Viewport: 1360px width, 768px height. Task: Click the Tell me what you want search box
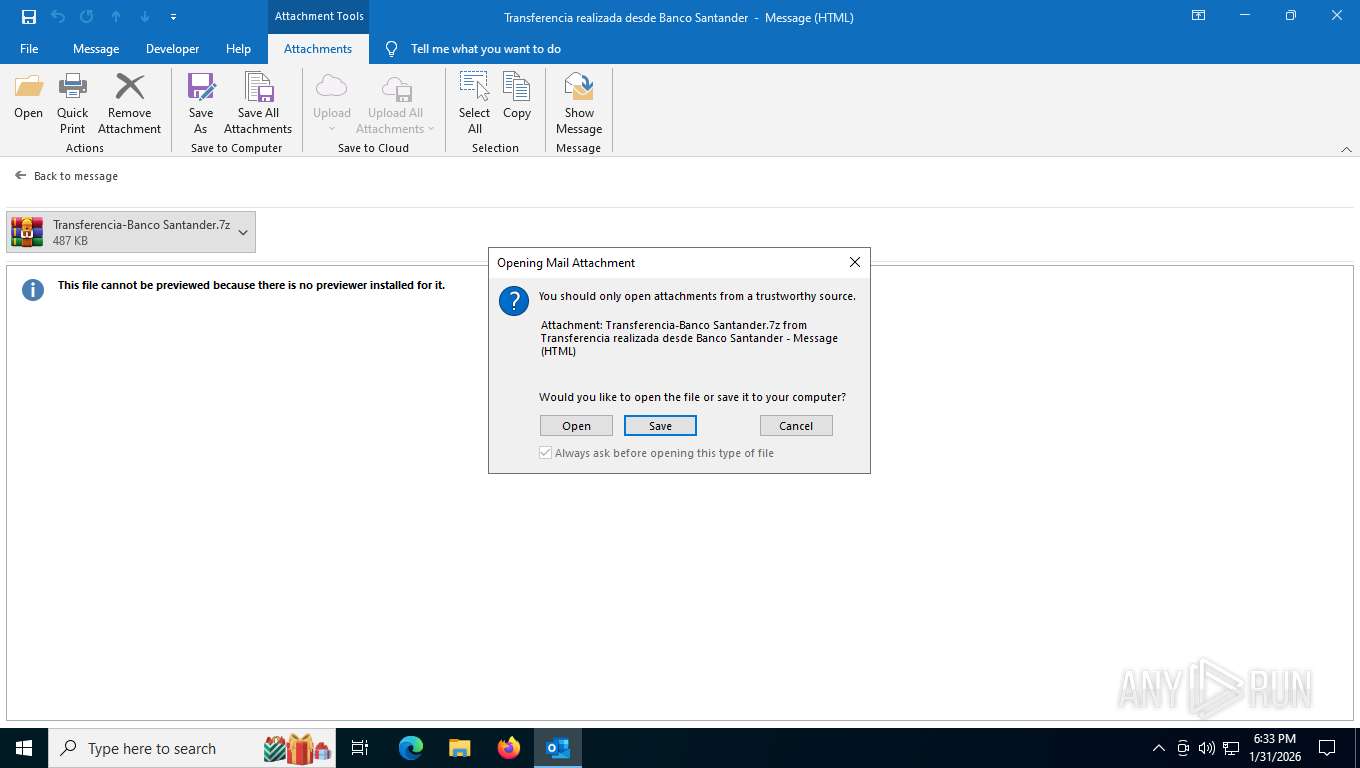(x=486, y=49)
